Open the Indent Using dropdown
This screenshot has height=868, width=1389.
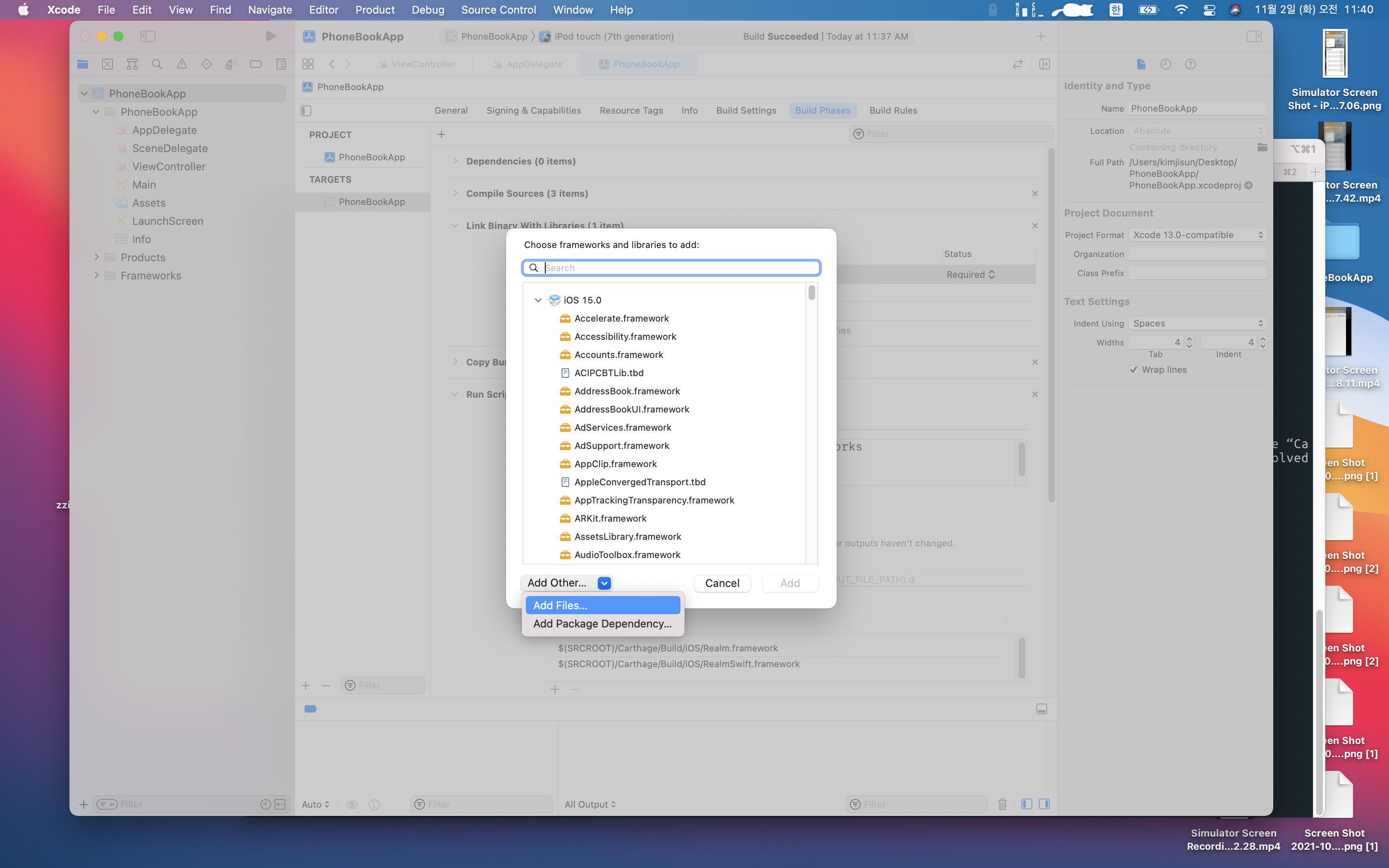1198,323
